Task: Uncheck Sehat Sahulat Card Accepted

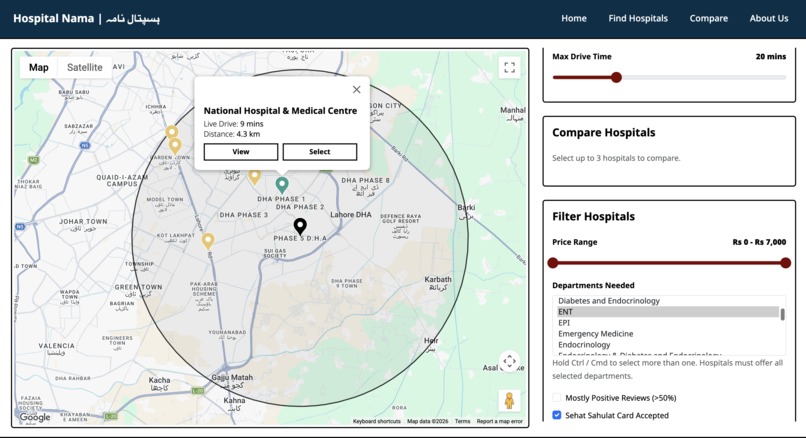Action: [557, 415]
